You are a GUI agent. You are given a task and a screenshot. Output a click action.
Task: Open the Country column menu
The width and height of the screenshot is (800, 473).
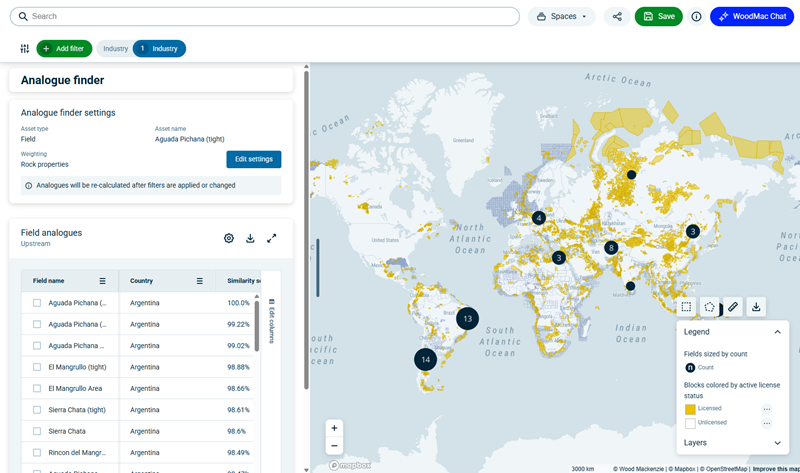pyautogui.click(x=199, y=281)
